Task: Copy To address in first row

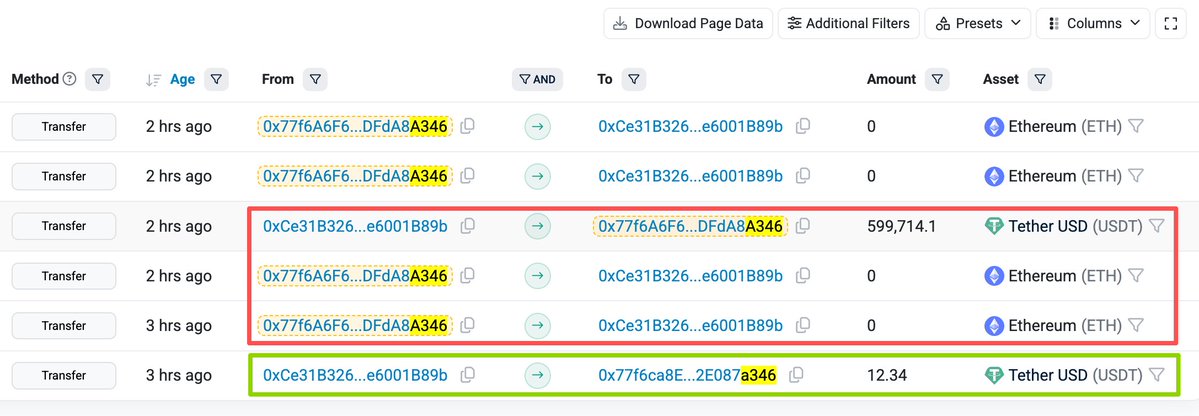Action: coord(803,126)
